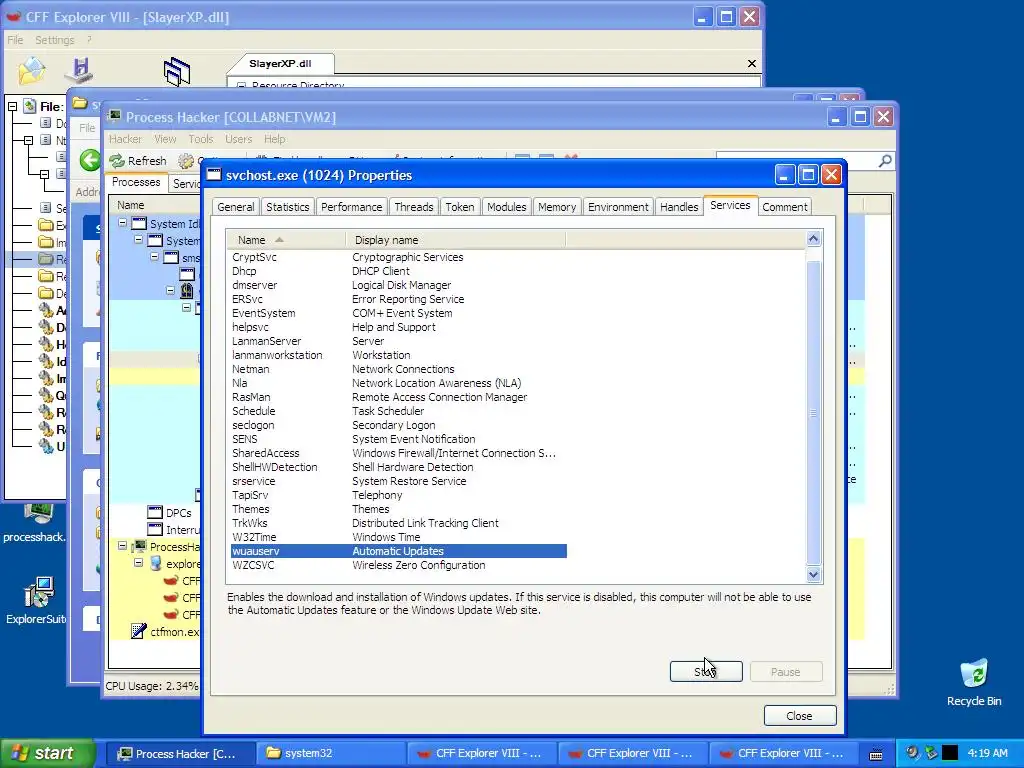
Task: Click the services list scrollbar down arrow
Action: coord(813,575)
